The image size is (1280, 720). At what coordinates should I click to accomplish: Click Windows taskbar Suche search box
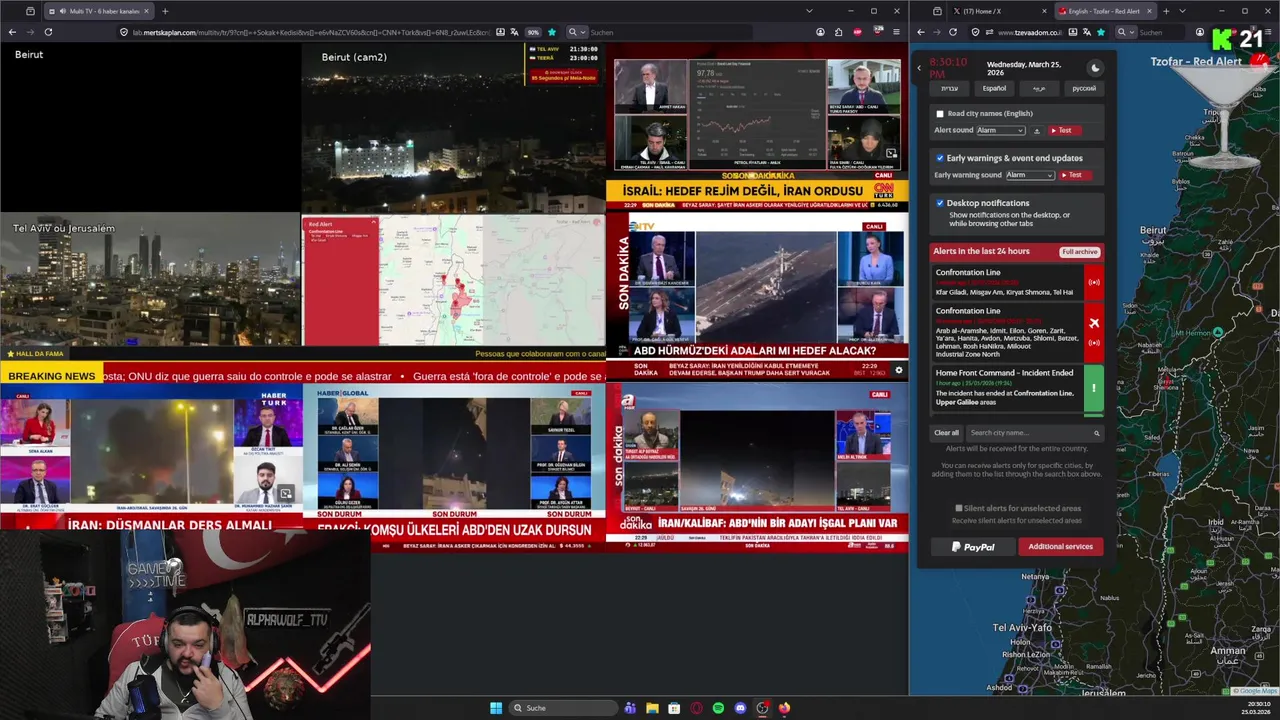point(563,708)
